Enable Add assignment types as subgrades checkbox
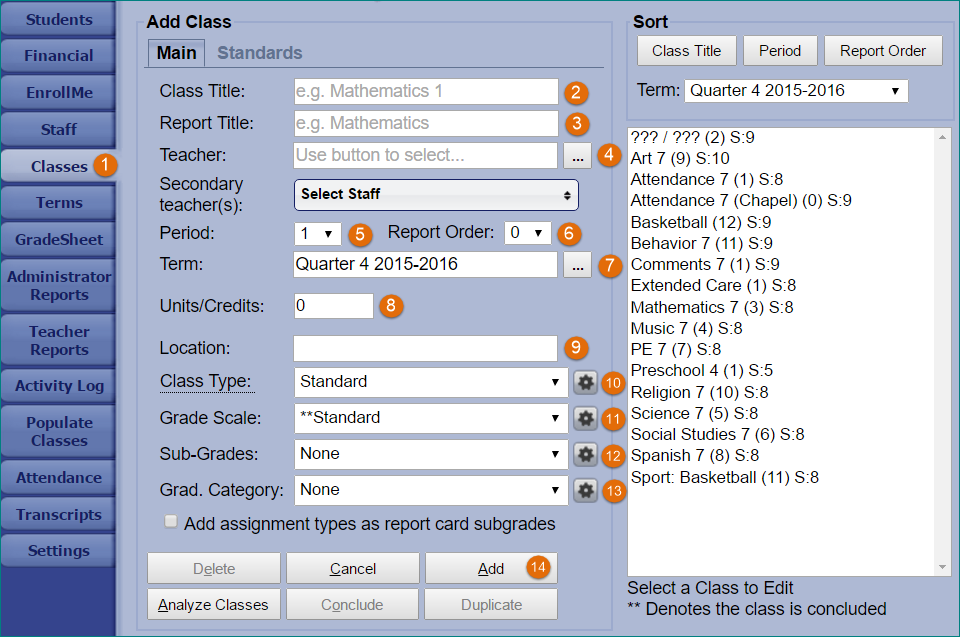This screenshot has width=960, height=637. click(171, 522)
